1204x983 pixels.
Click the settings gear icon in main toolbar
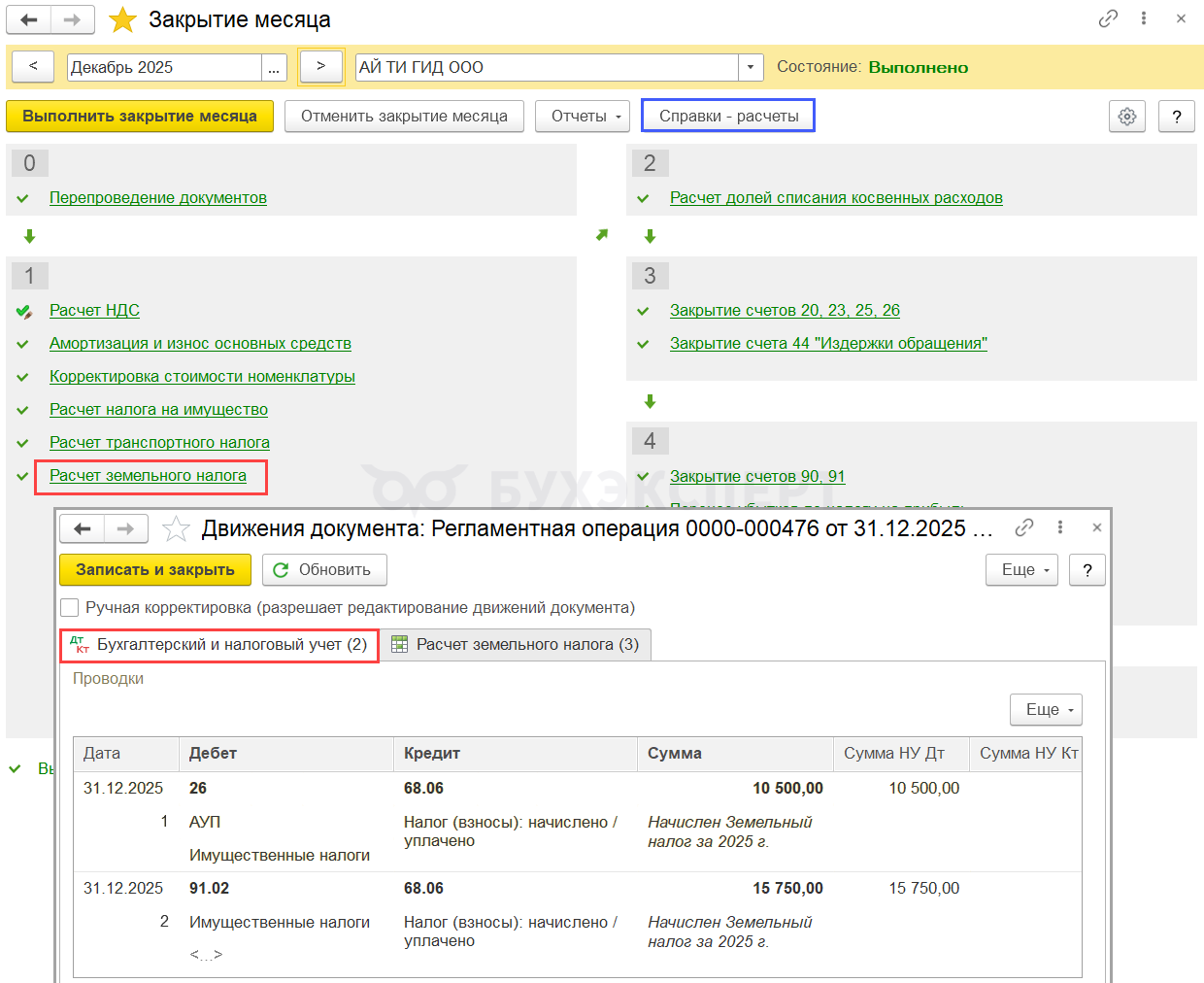[x=1126, y=117]
